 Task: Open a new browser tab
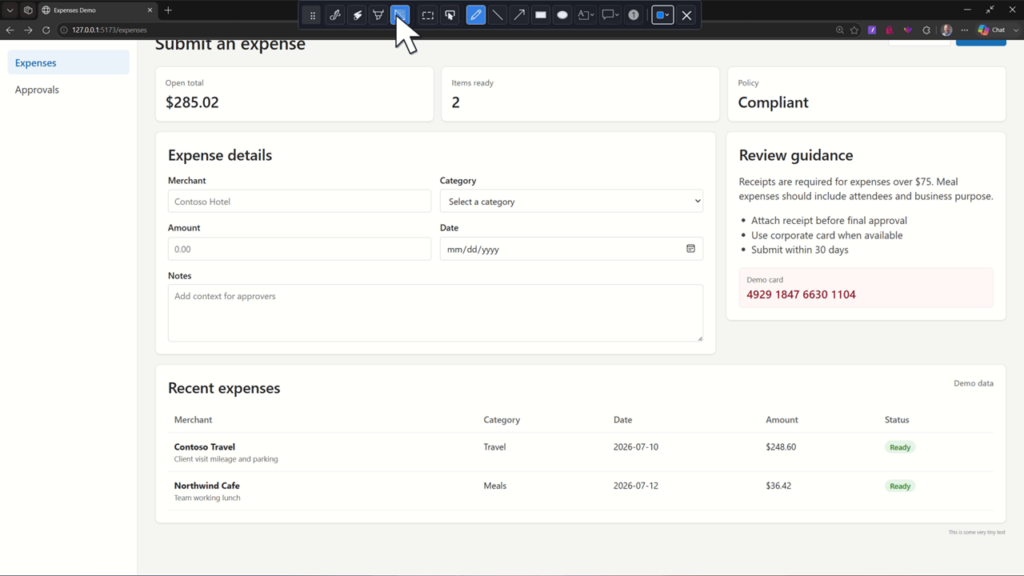click(x=168, y=10)
